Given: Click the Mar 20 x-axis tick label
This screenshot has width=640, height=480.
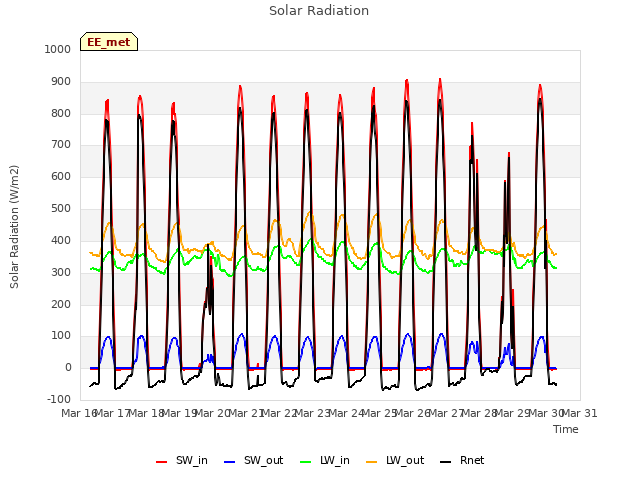Looking at the screenshot, I should coord(213,413).
